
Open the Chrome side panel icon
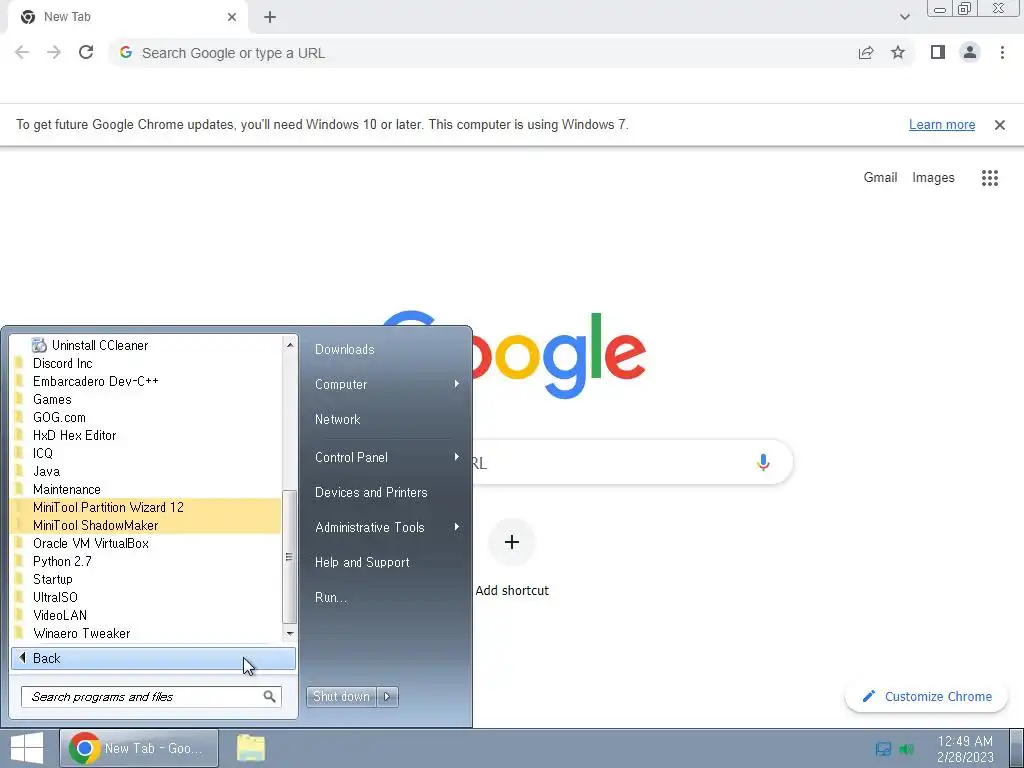[938, 52]
